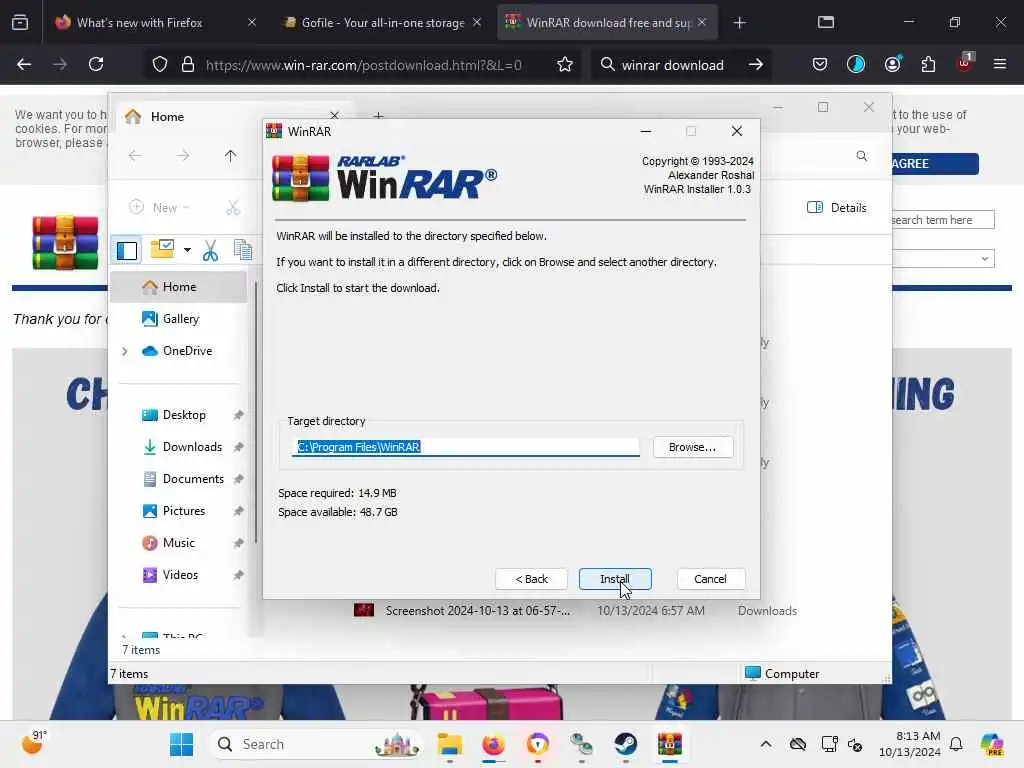Open the pinned Documents folder

click(x=193, y=479)
